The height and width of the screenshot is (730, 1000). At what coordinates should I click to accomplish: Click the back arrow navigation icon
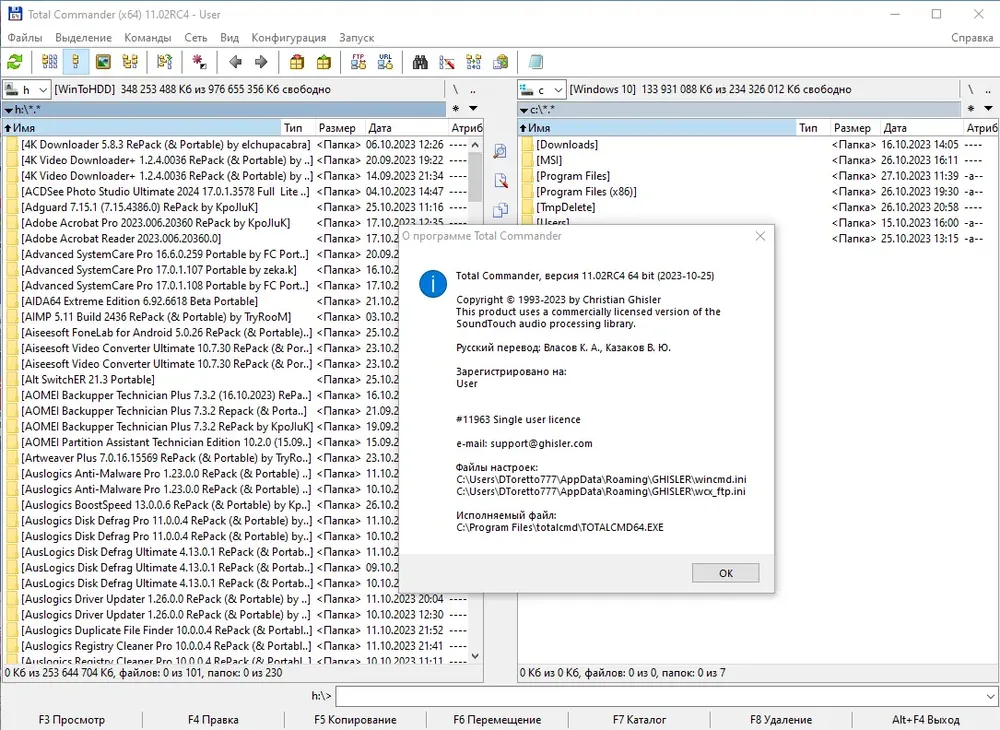(235, 62)
